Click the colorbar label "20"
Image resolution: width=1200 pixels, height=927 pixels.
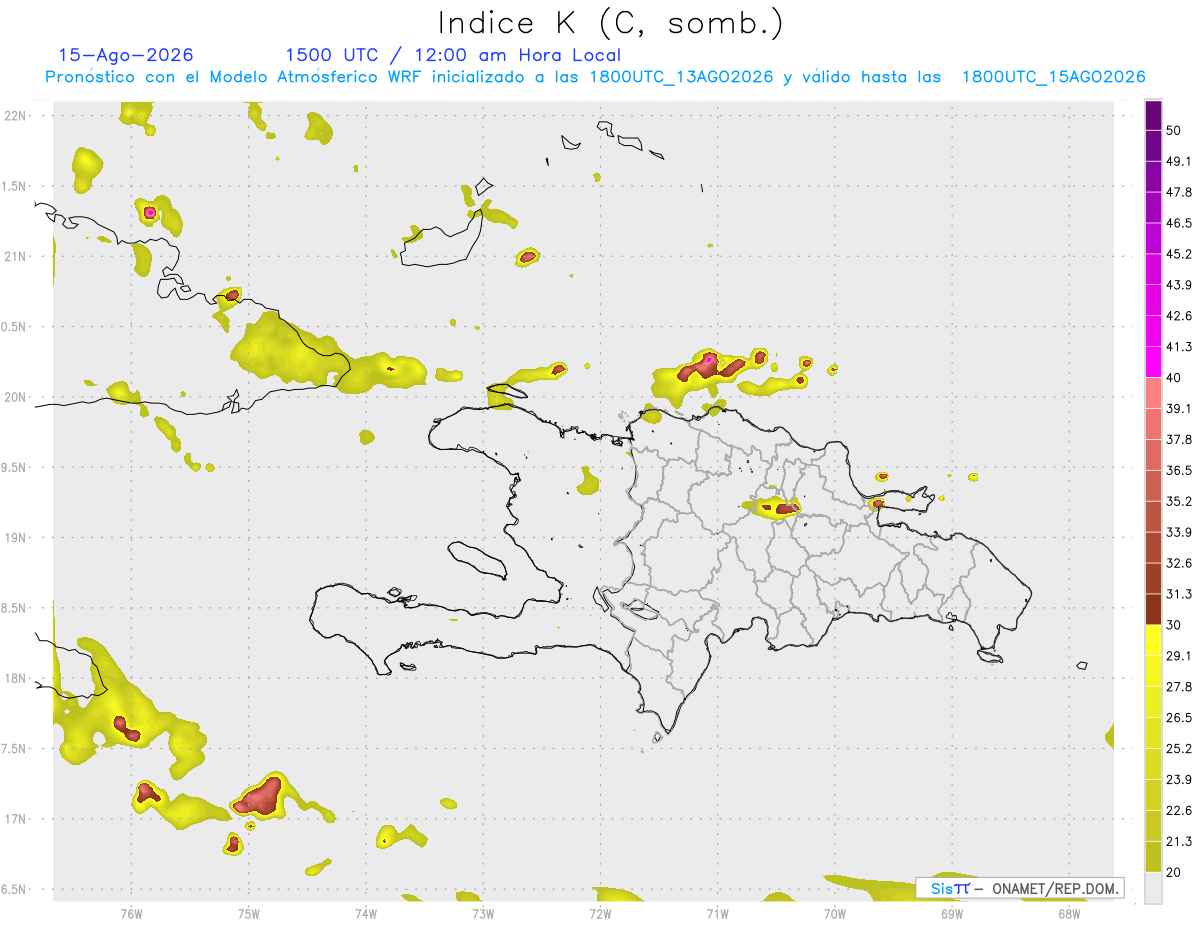click(1173, 872)
